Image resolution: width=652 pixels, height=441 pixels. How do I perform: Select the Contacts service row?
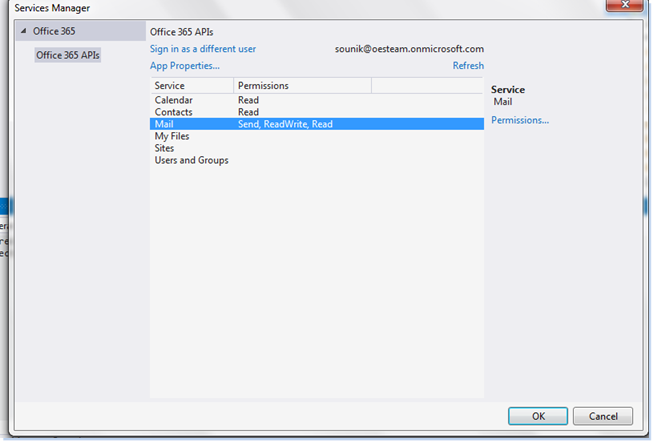point(317,112)
